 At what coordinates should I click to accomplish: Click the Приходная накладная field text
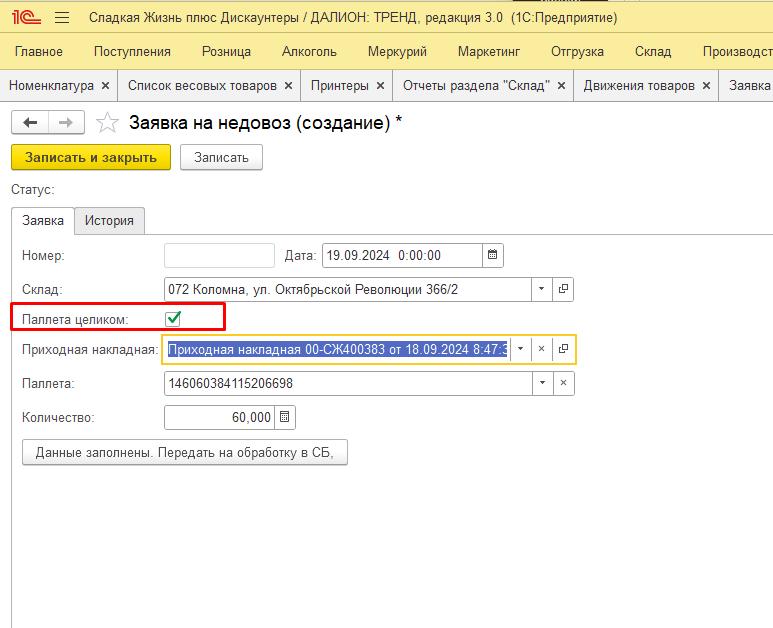338,349
